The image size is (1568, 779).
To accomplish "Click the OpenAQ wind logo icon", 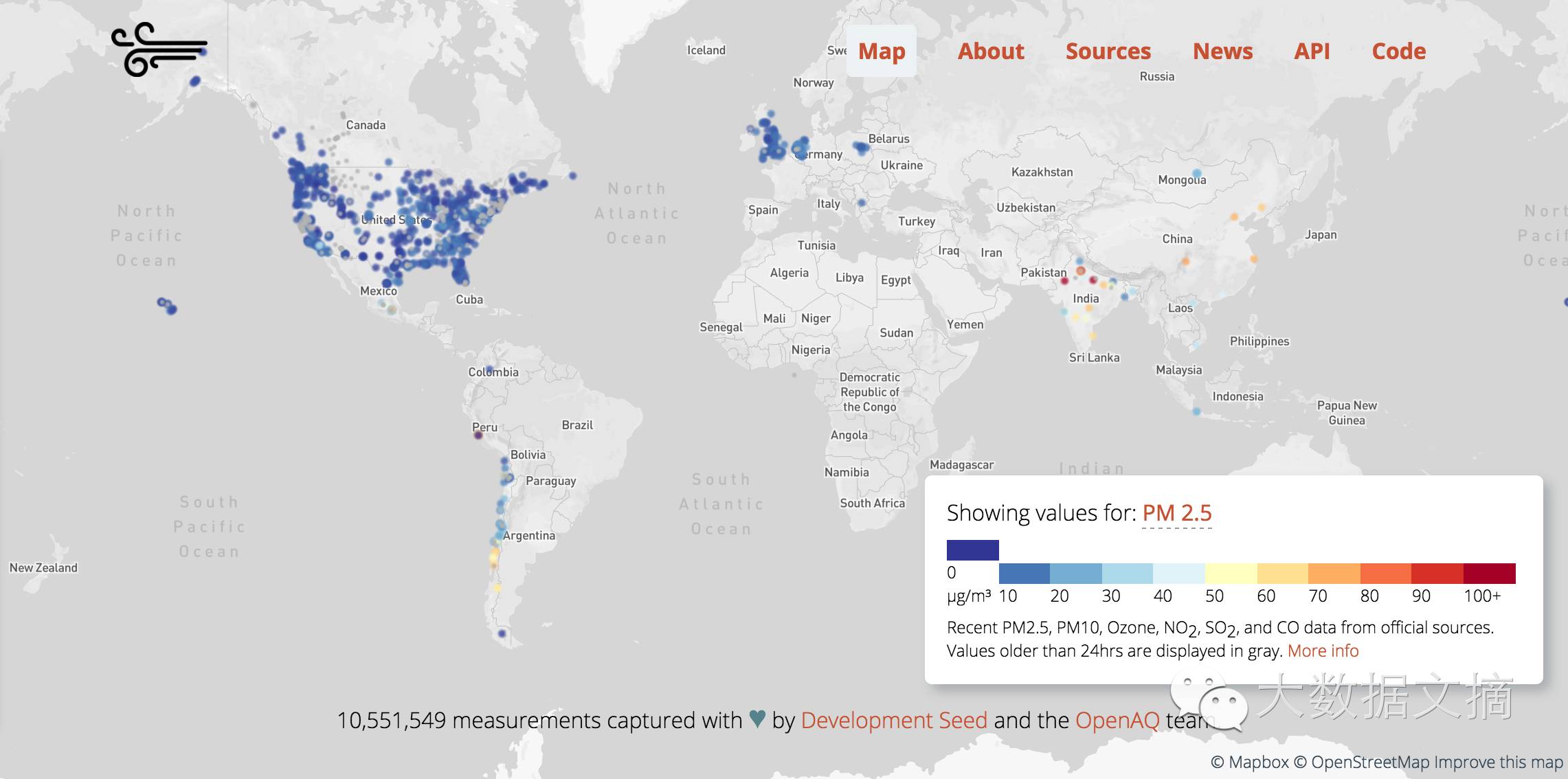I will pos(159,49).
